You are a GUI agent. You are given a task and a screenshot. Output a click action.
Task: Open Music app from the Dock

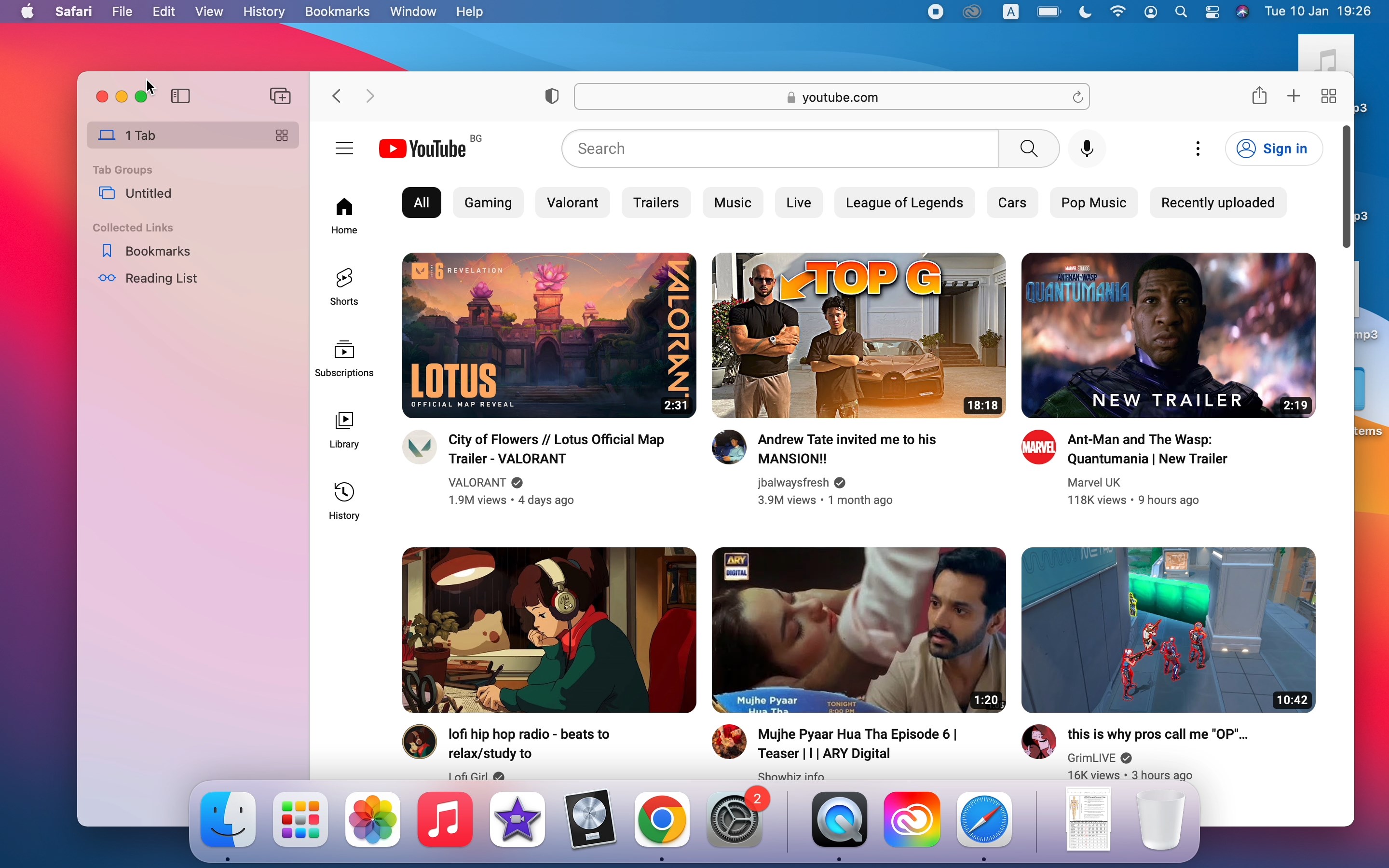[446, 819]
